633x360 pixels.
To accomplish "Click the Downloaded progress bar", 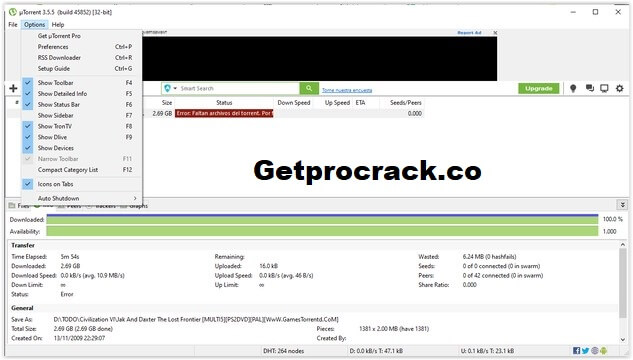I will coord(322,219).
